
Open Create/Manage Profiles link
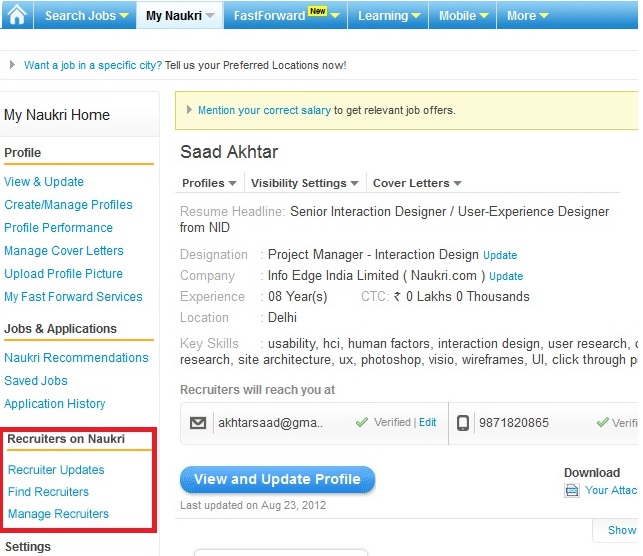(x=68, y=205)
